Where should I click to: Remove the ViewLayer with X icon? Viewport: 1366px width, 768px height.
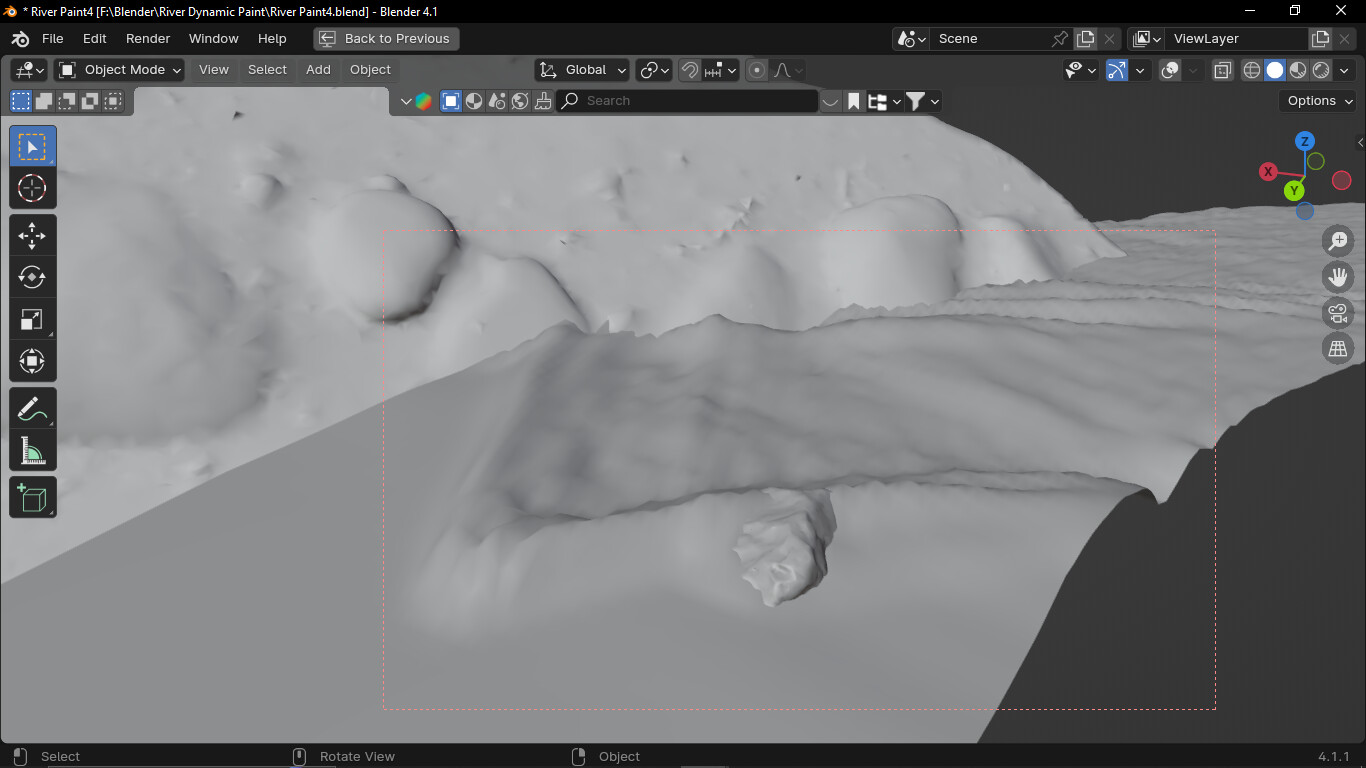pos(1344,39)
